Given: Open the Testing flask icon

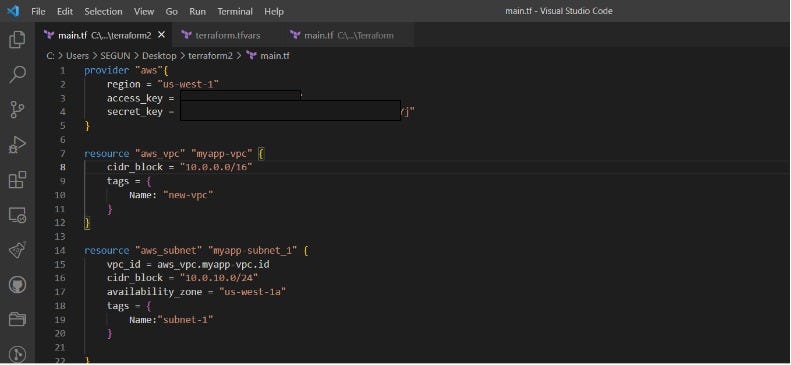Looking at the screenshot, I should tap(17, 250).
